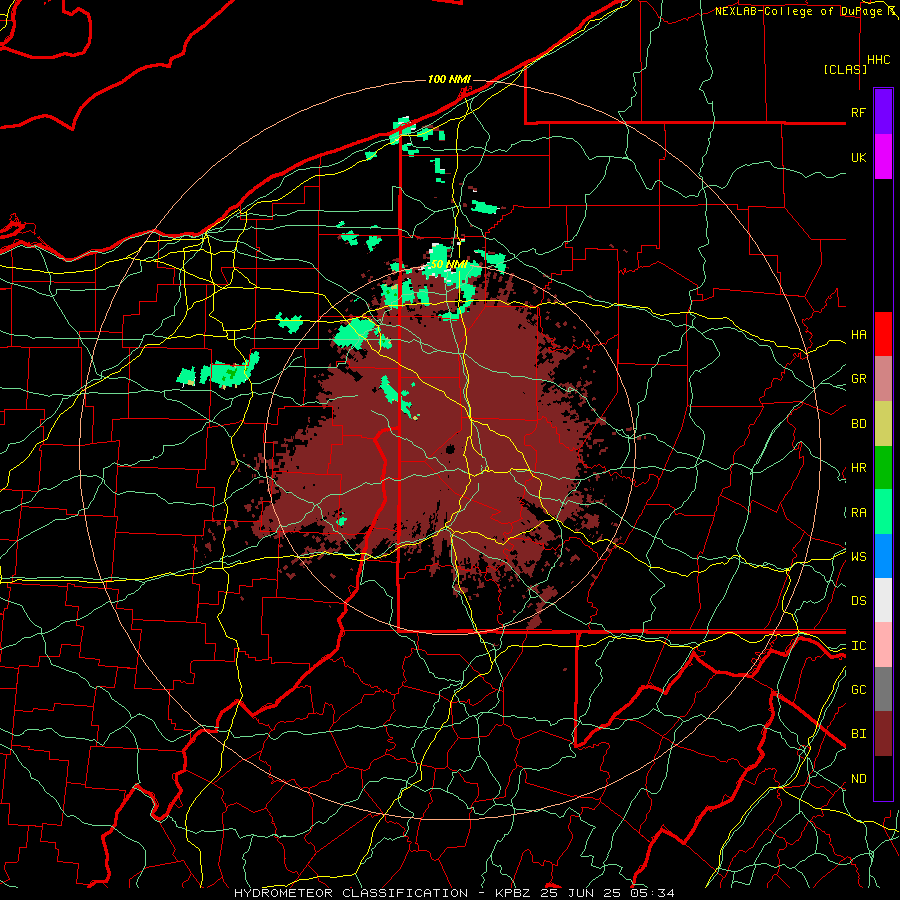Image resolution: width=900 pixels, height=900 pixels.
Task: Click the DS white legend swatch
Action: tap(883, 600)
